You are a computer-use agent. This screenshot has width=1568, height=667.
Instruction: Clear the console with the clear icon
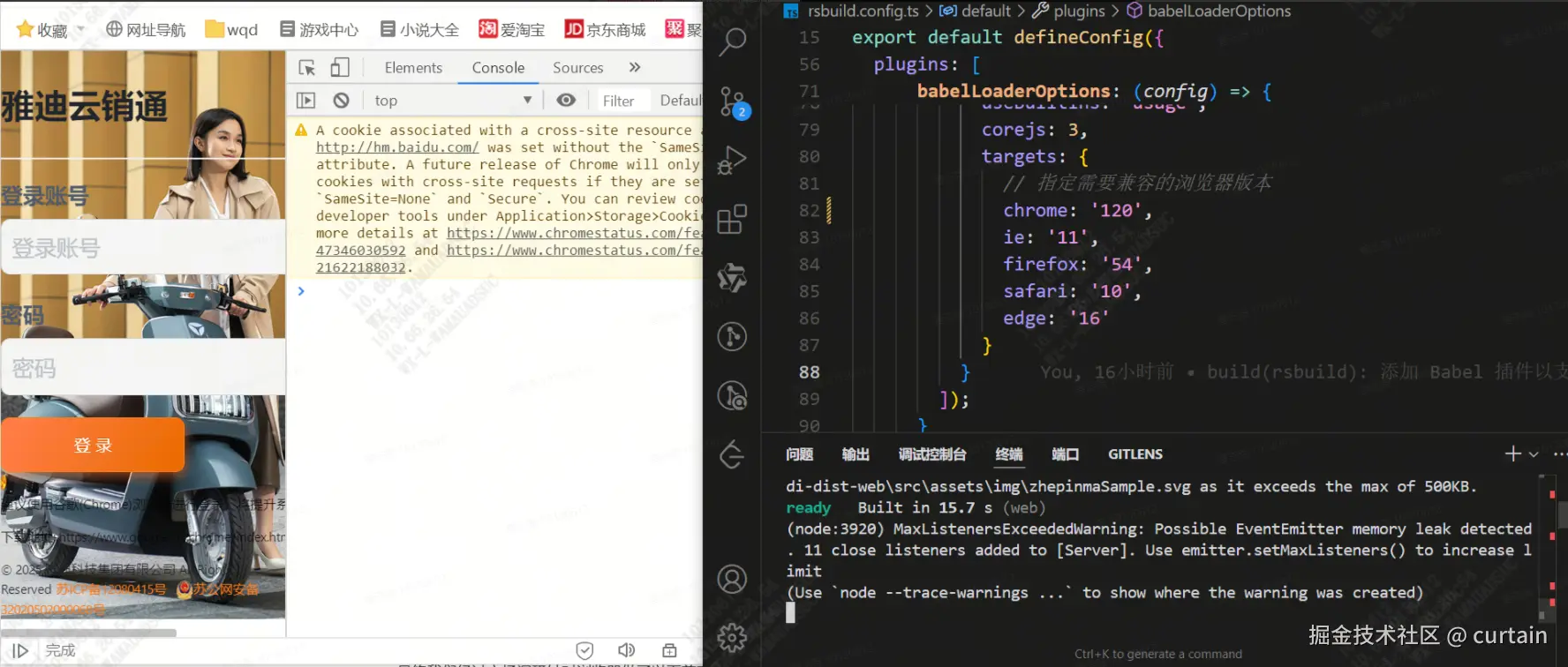point(342,101)
